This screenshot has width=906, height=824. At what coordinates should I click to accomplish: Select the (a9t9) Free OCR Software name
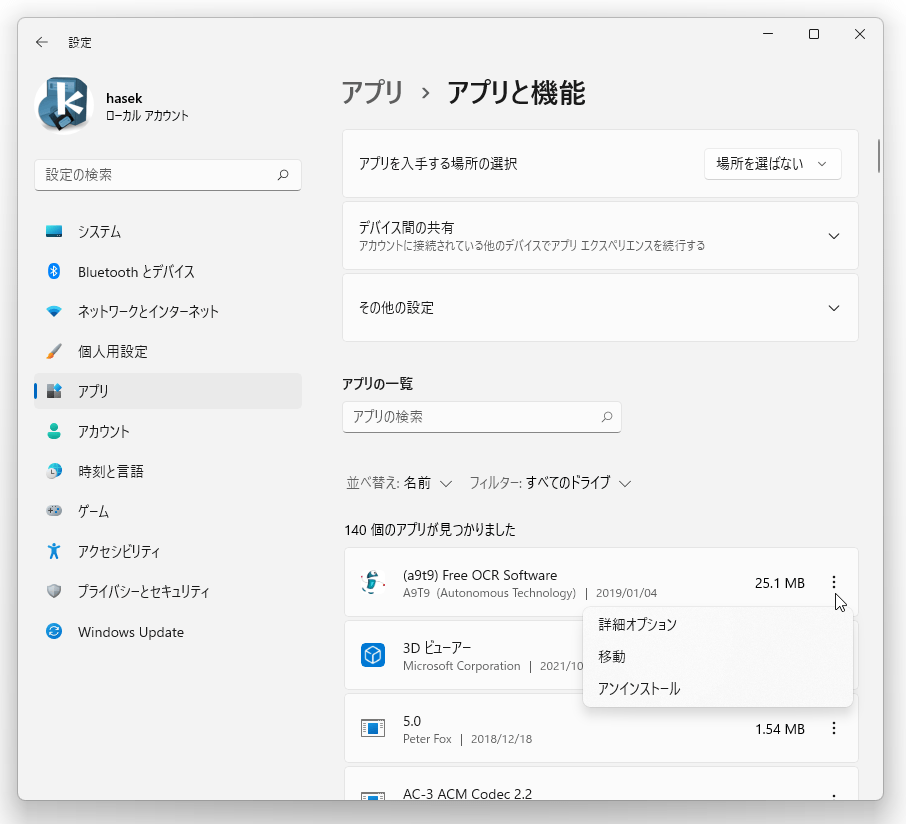(x=480, y=575)
